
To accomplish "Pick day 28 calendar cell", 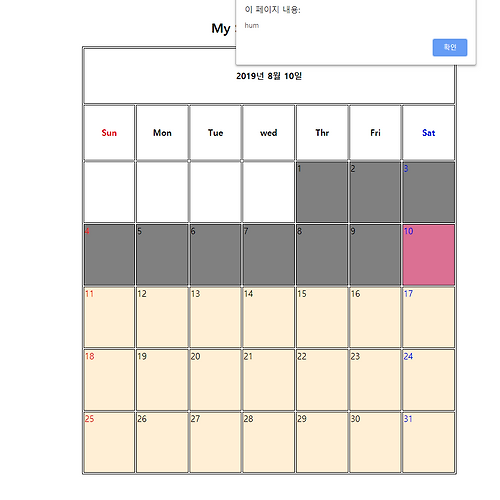I will [269, 442].
